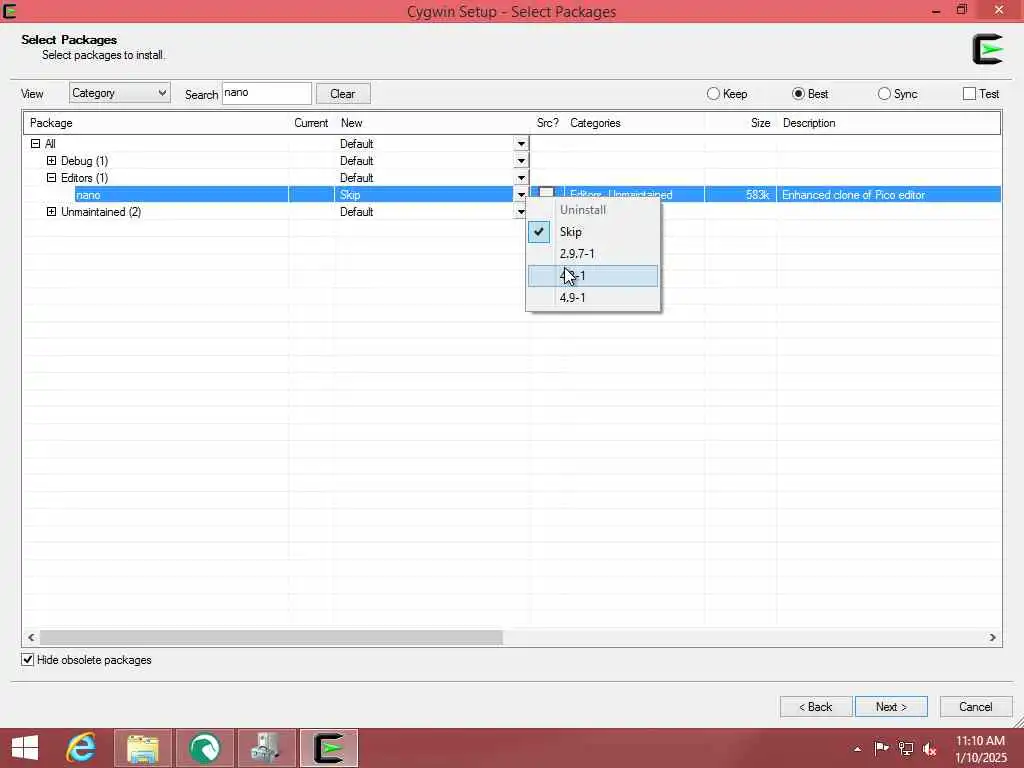Click the Clear search button

click(343, 93)
